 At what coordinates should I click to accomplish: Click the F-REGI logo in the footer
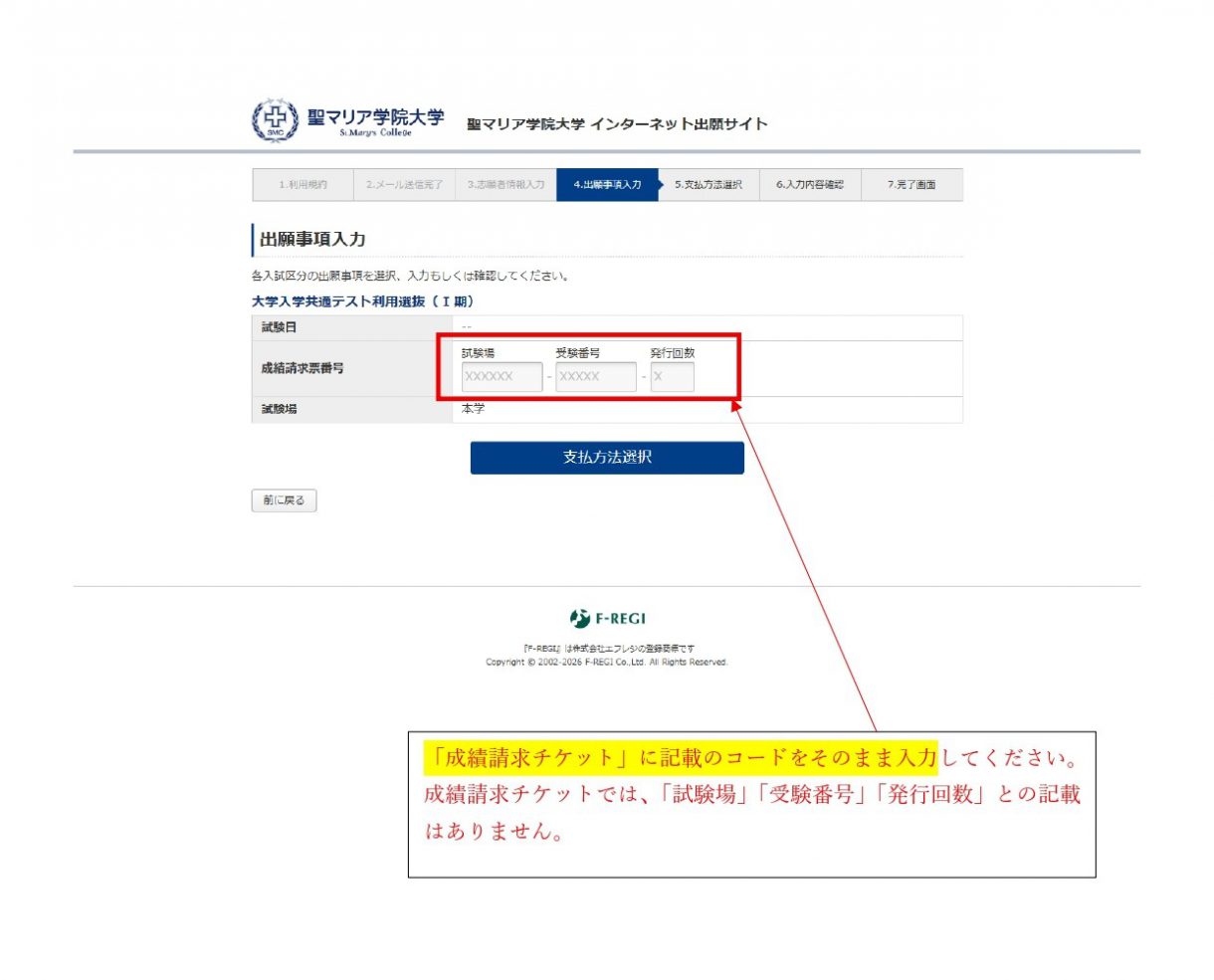point(607,619)
